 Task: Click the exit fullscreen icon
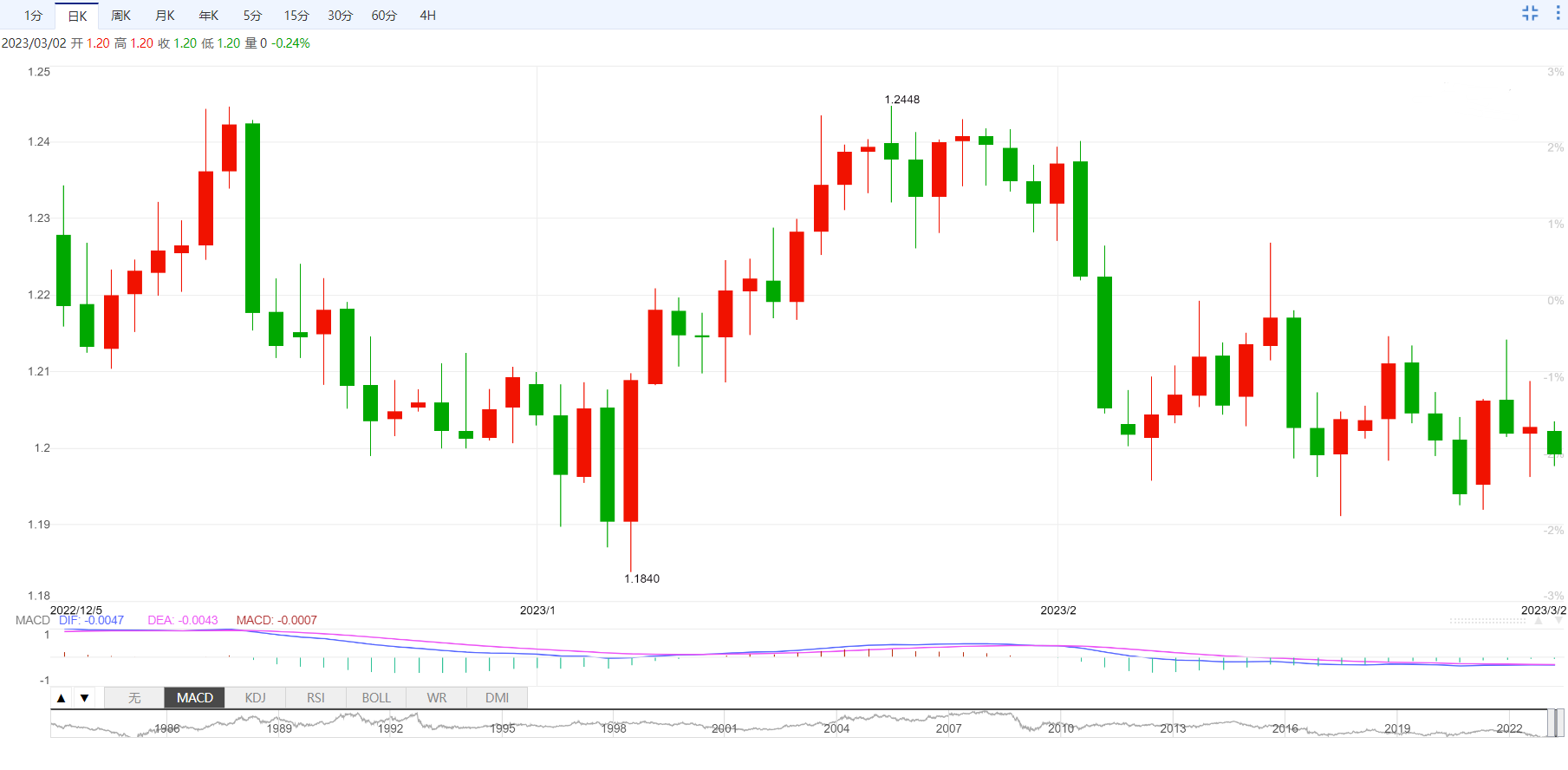pyautogui.click(x=1530, y=13)
